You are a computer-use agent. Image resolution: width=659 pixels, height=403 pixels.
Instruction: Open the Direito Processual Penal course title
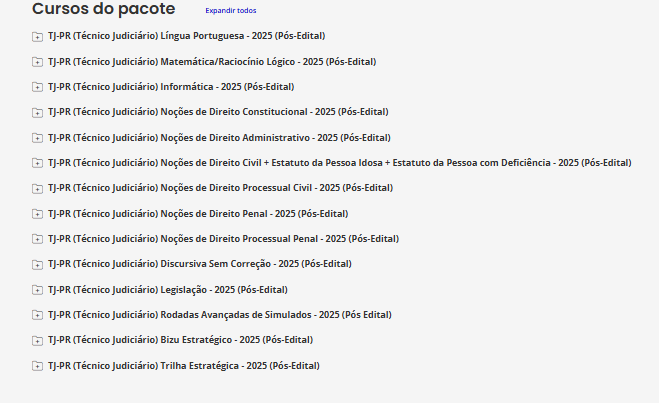click(x=223, y=239)
